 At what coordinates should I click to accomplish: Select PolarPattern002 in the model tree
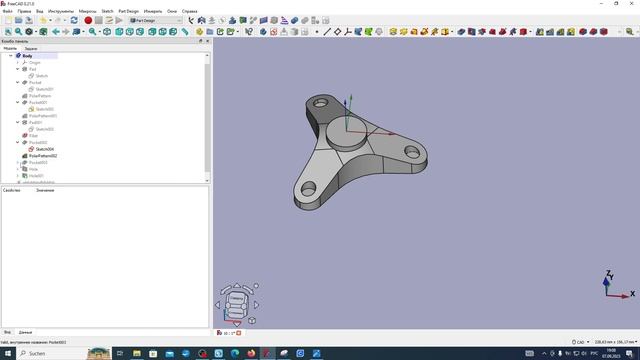43,156
